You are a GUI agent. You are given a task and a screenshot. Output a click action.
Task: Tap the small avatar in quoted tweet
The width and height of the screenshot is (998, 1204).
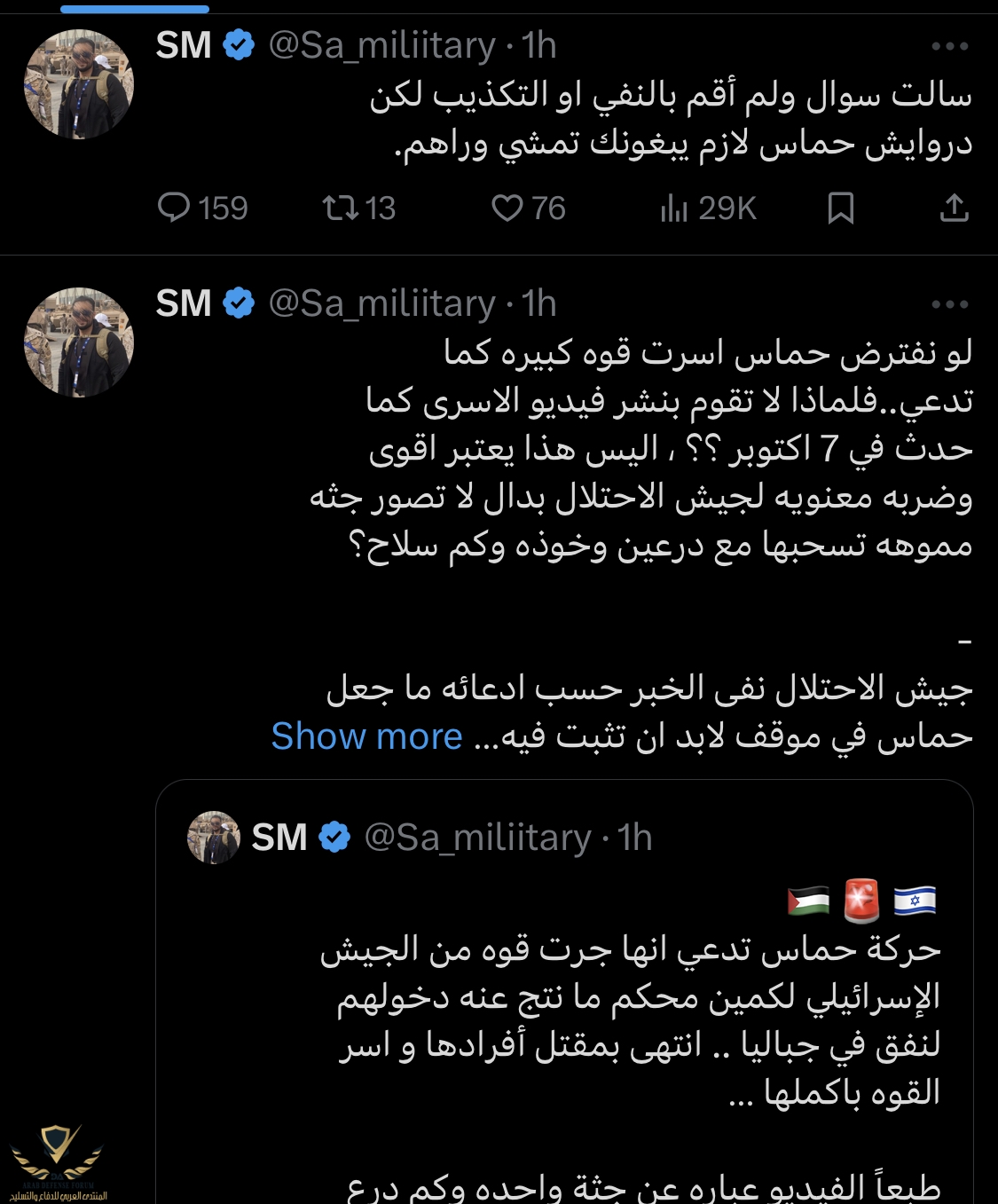coord(214,838)
